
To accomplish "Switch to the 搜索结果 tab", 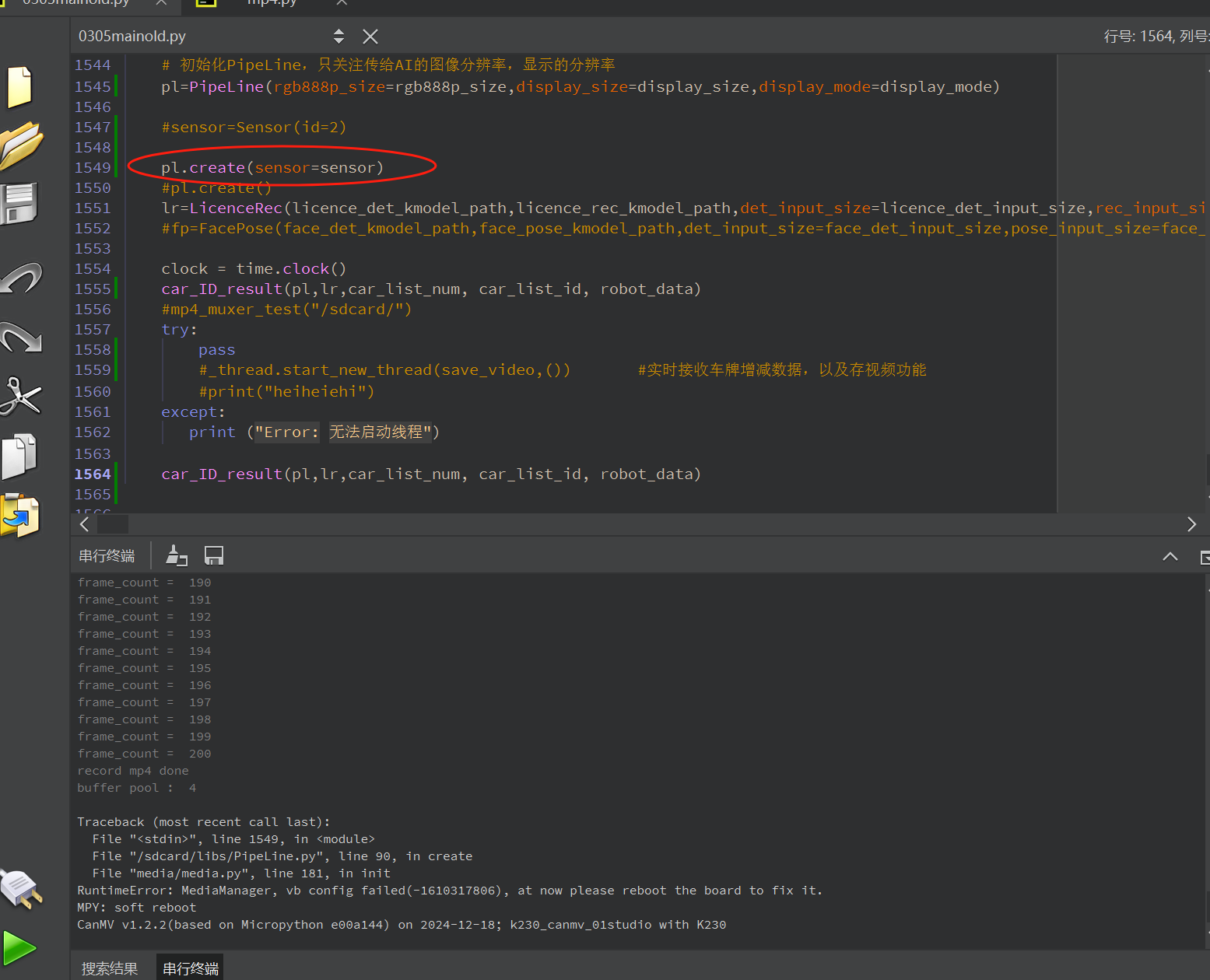I will tap(110, 968).
